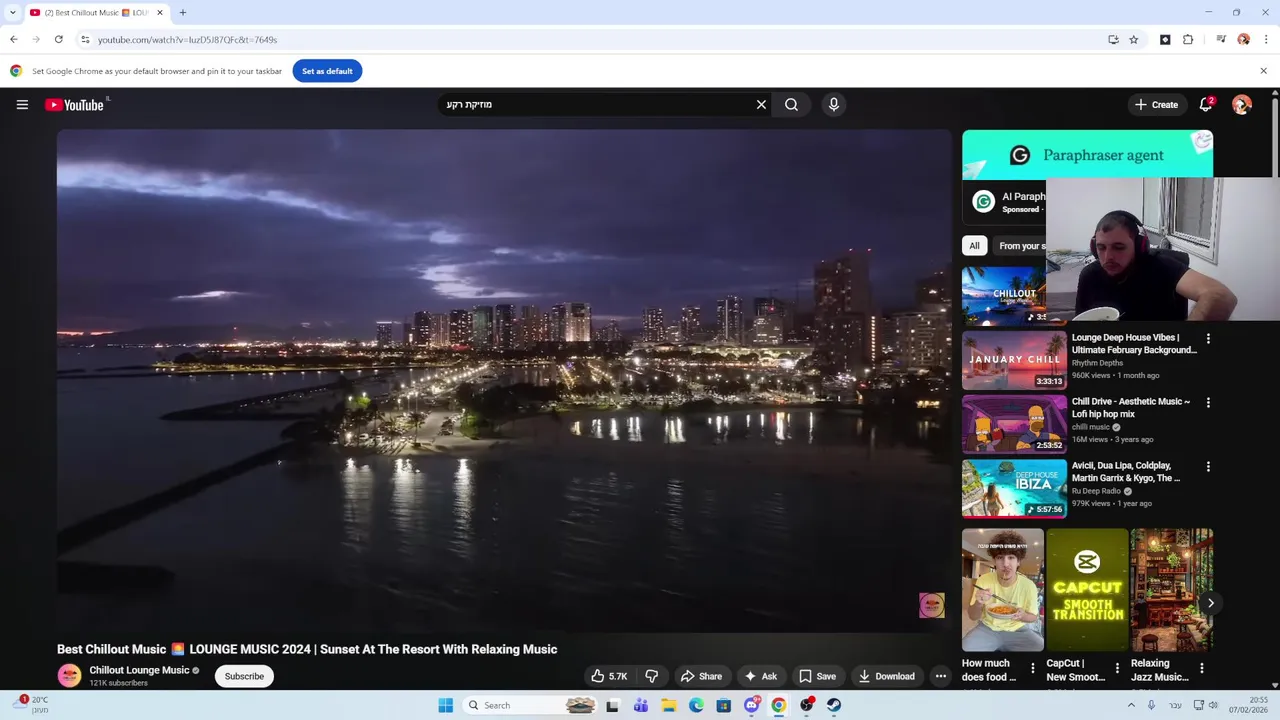1280x720 pixels.
Task: Click the Share button
Action: 701,676
